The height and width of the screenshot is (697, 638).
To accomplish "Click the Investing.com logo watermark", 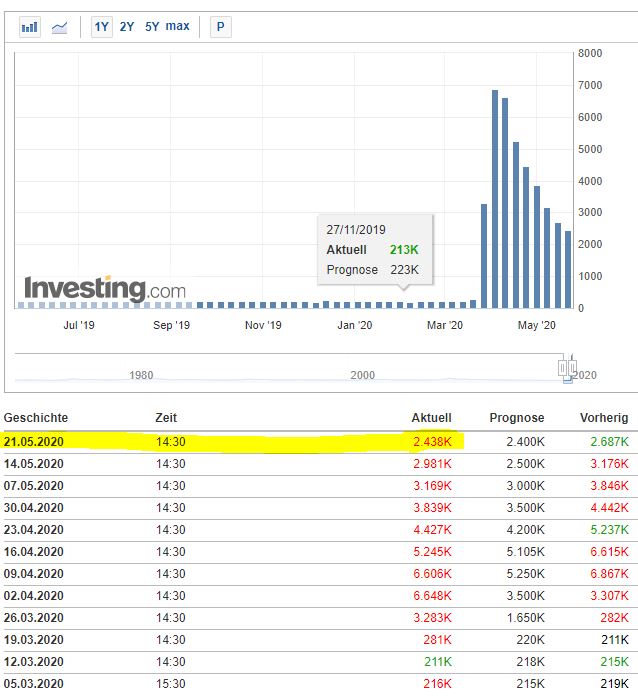I will [105, 289].
